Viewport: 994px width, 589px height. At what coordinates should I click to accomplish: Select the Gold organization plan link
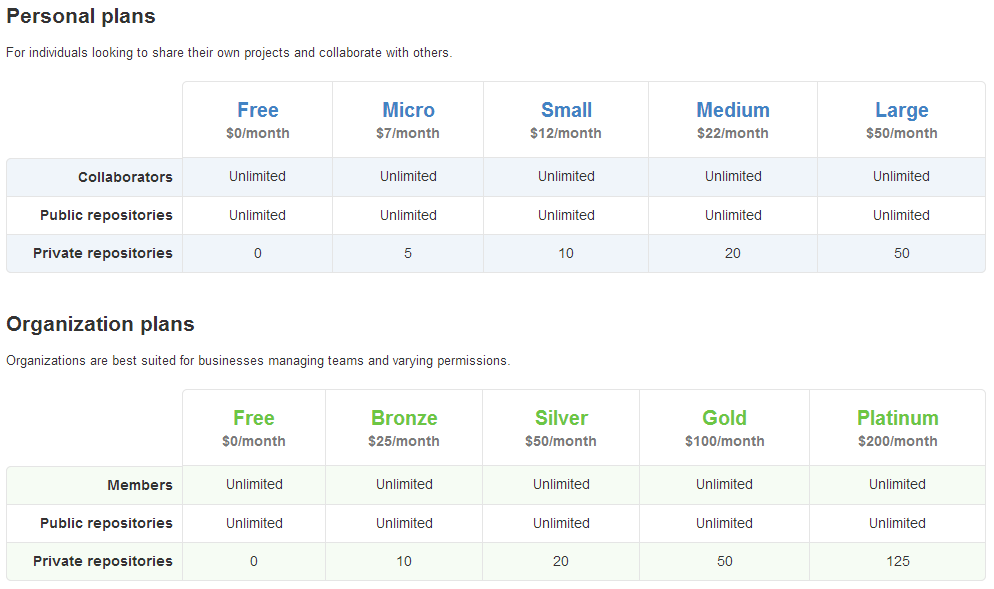pyautogui.click(x=724, y=418)
